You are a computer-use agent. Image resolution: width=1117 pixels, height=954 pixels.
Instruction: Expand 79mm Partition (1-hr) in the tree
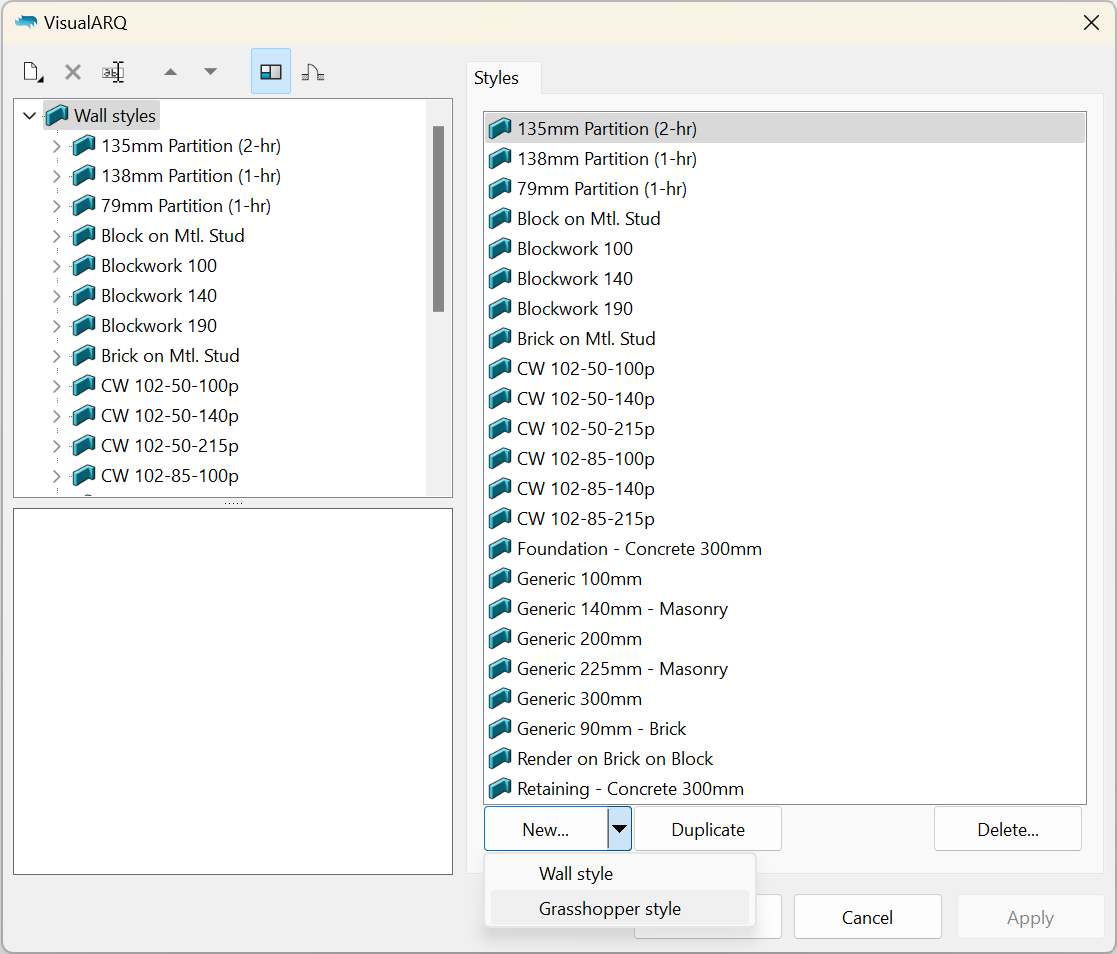56,206
